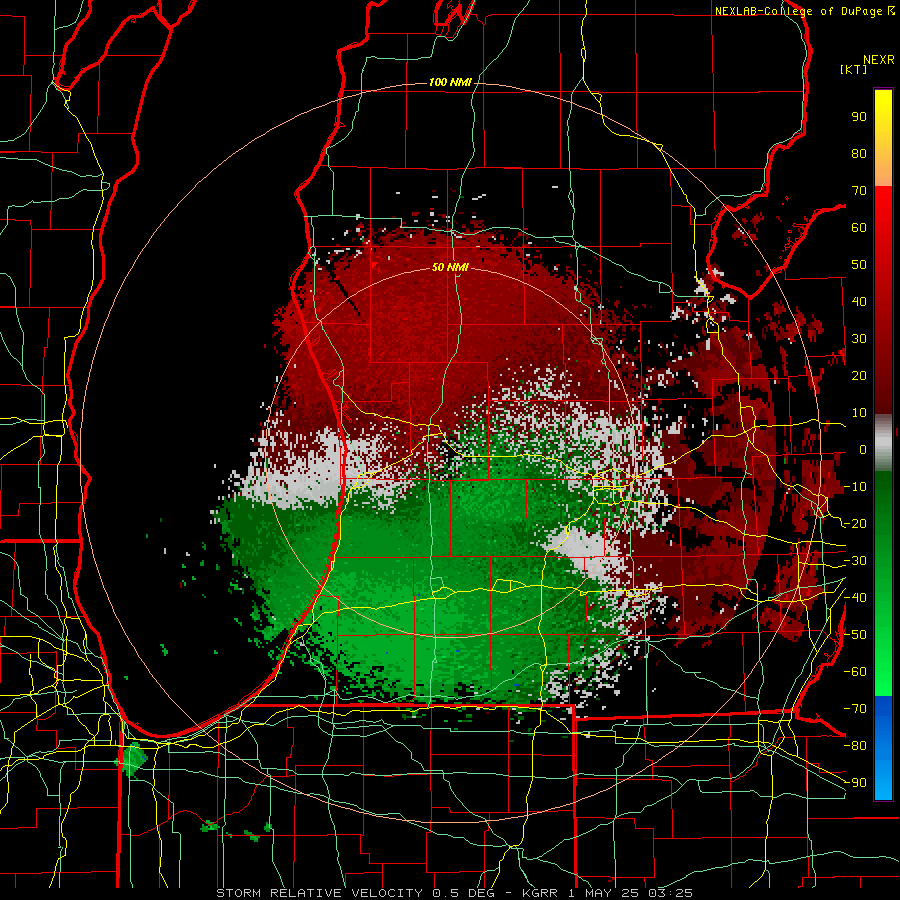Click the -50 value on the velocity scale

click(x=855, y=635)
